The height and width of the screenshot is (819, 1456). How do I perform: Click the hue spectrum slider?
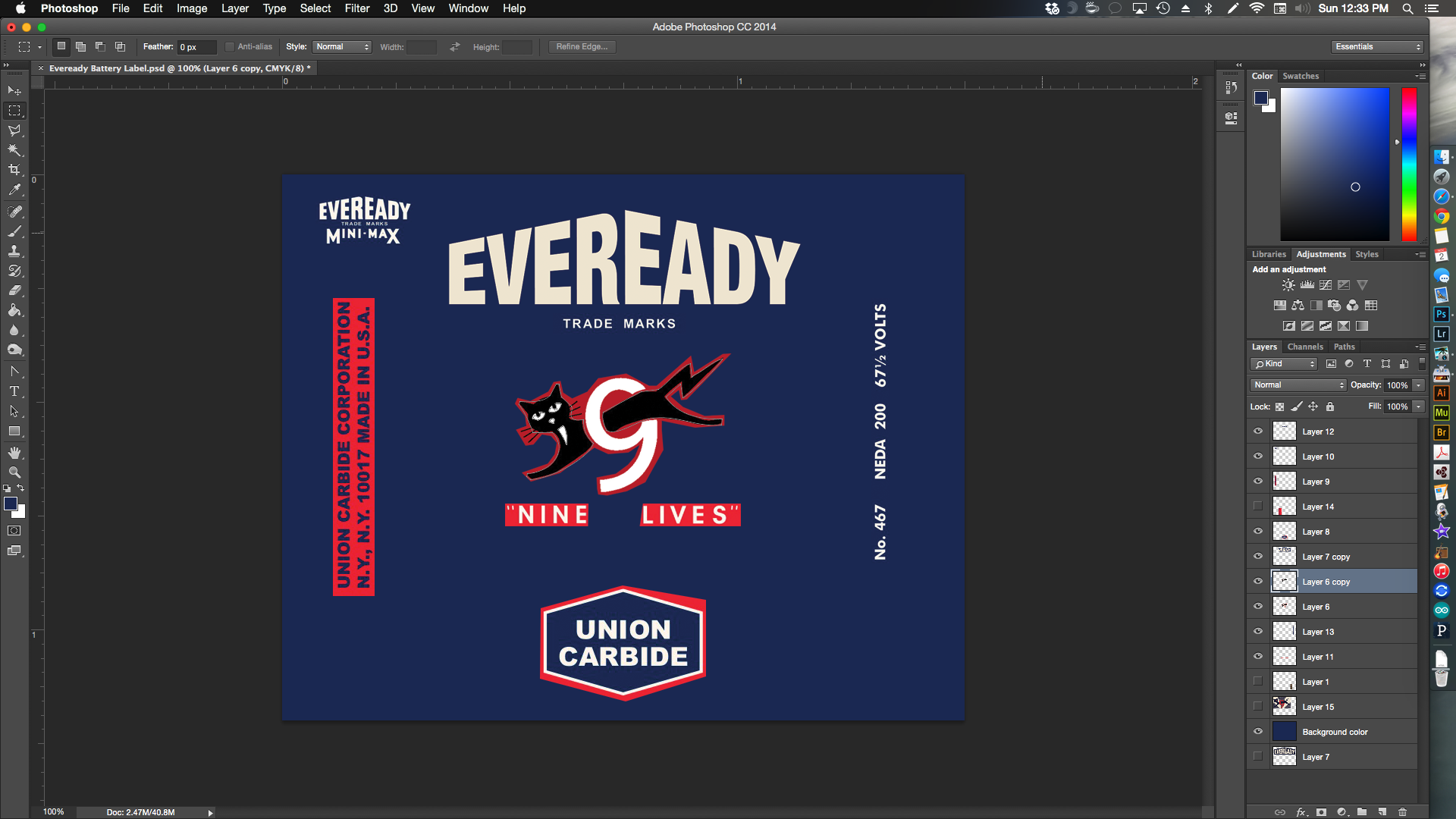[1409, 165]
